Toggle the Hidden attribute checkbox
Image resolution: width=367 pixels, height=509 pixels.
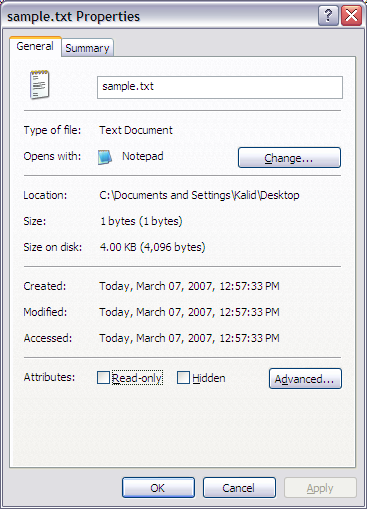pyautogui.click(x=183, y=378)
